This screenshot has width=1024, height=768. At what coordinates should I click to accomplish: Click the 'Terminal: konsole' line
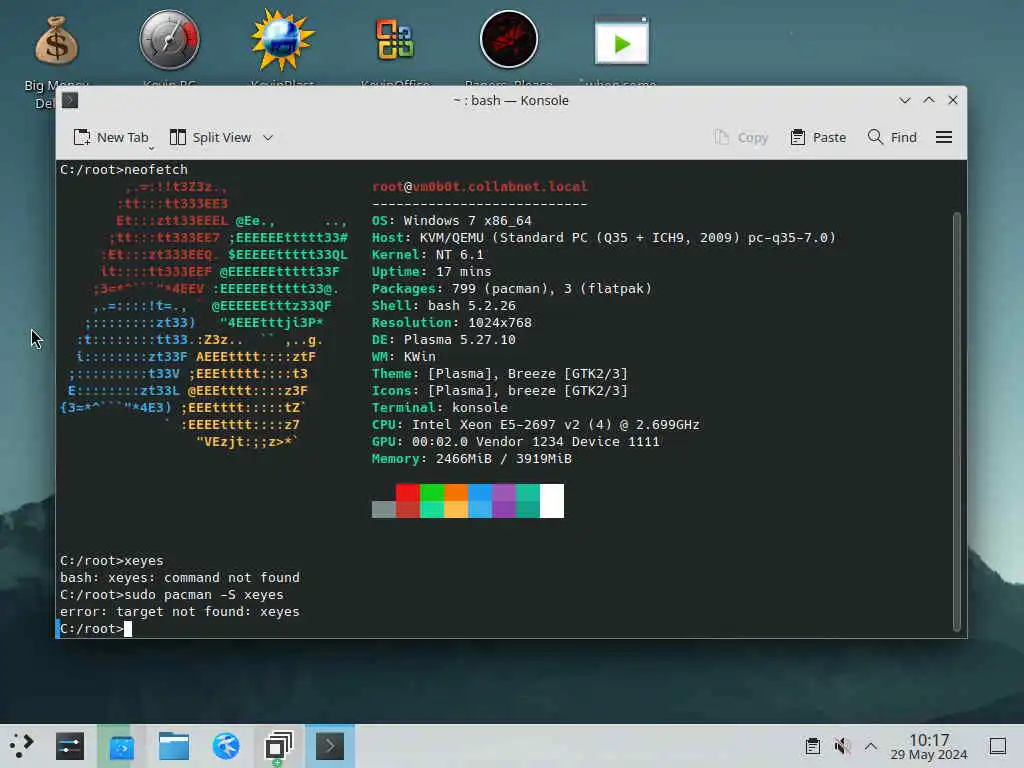pyautogui.click(x=440, y=408)
